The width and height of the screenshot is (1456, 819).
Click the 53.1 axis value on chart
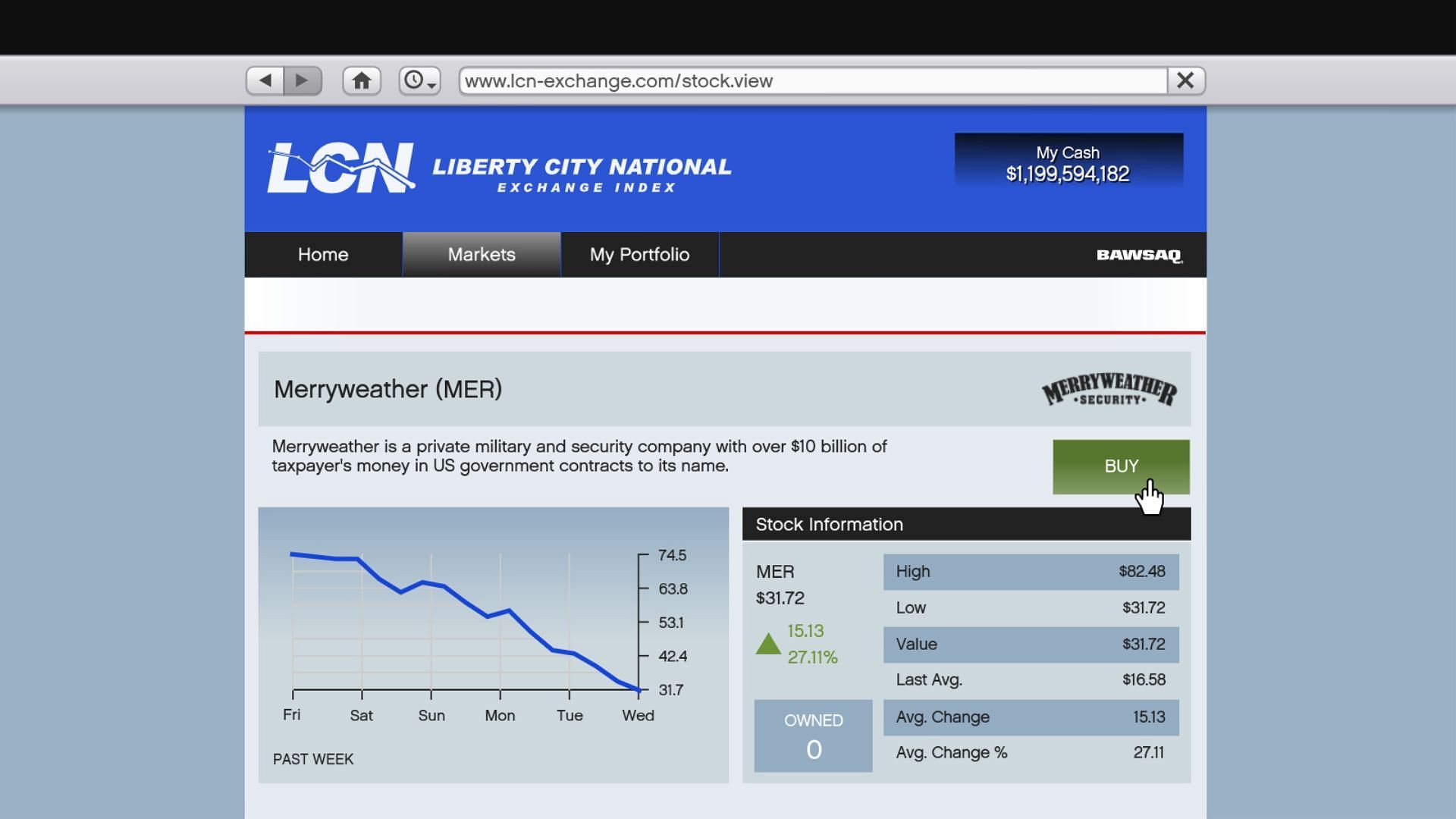671,623
